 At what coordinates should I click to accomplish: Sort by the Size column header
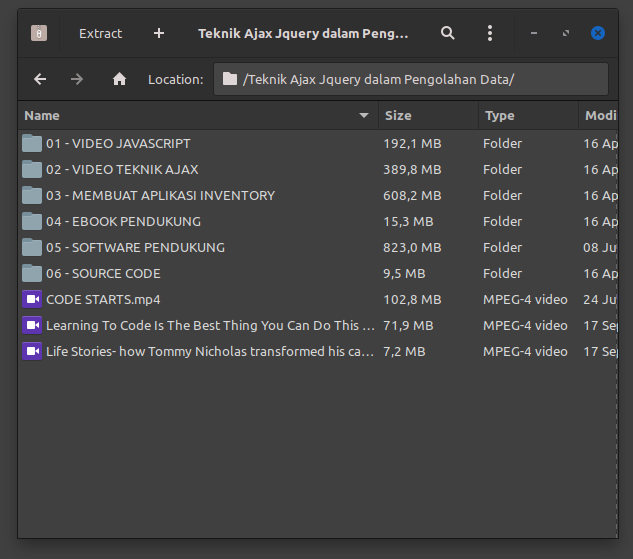point(428,116)
